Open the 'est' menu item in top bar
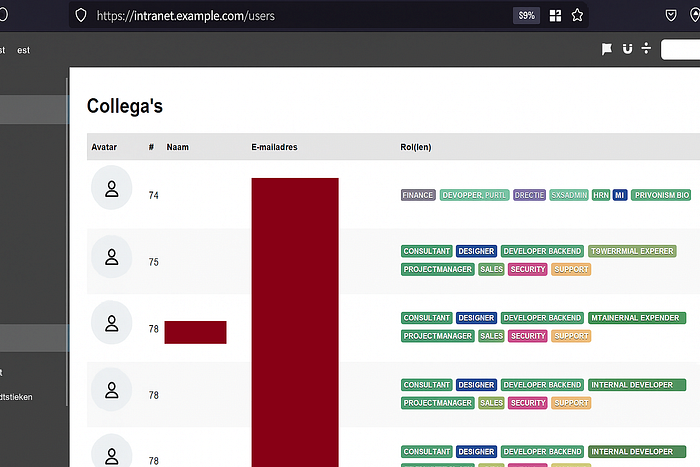700x467 pixels. point(23,50)
